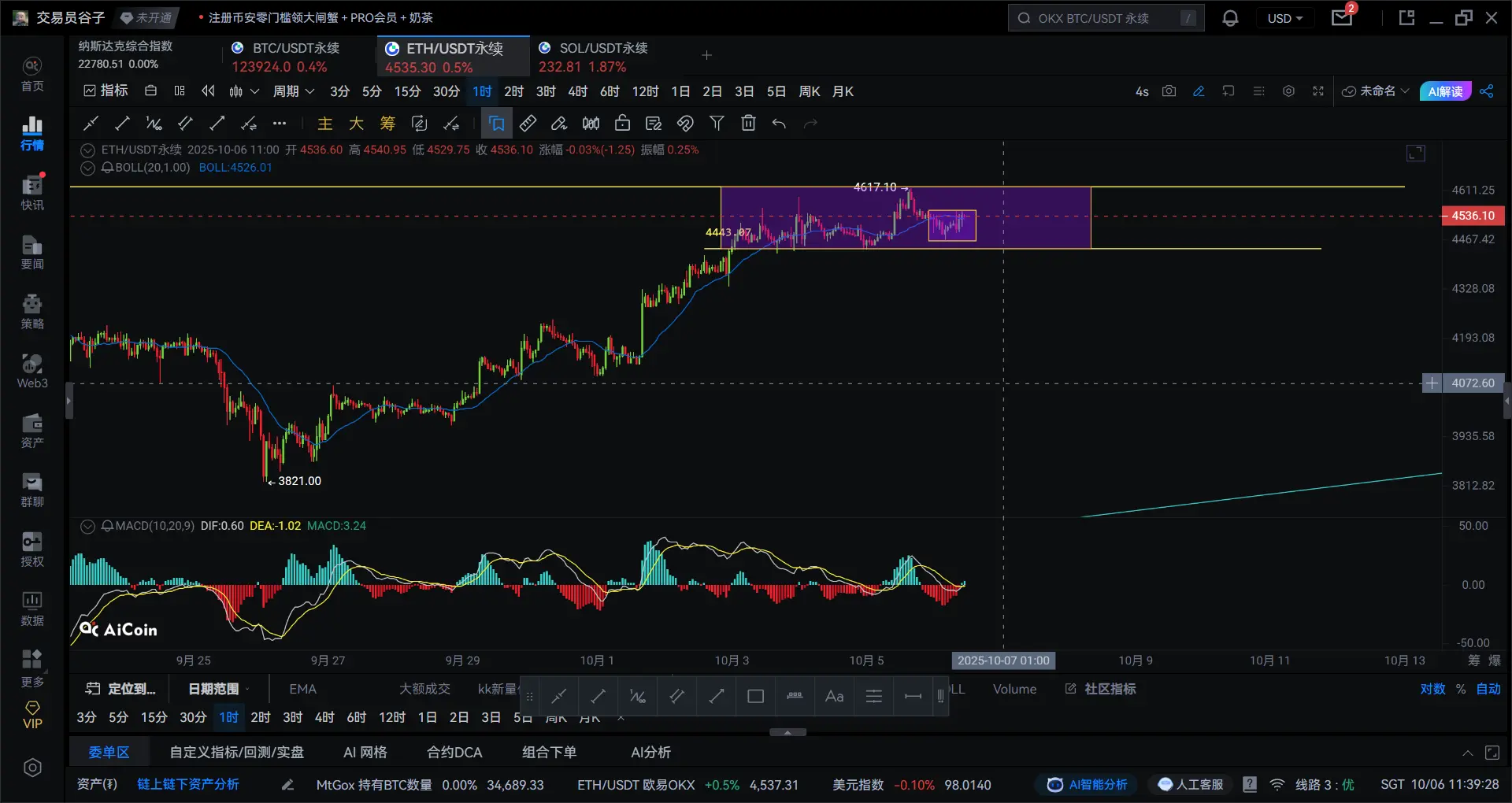Click the replay rewind icon
The image size is (1512, 803).
click(208, 91)
